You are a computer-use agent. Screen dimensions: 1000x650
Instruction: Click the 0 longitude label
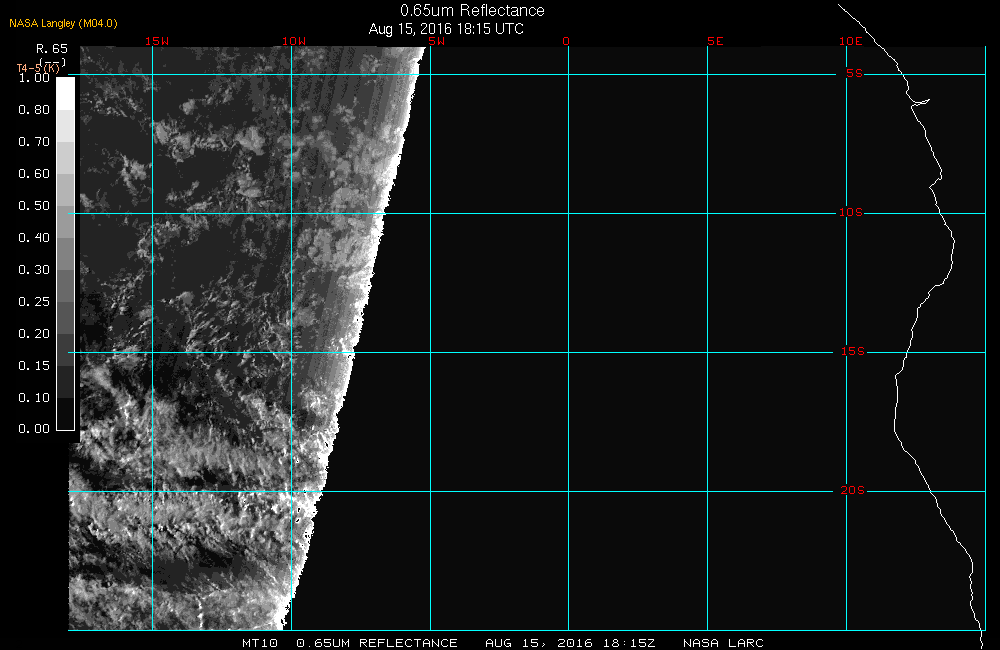click(x=566, y=41)
